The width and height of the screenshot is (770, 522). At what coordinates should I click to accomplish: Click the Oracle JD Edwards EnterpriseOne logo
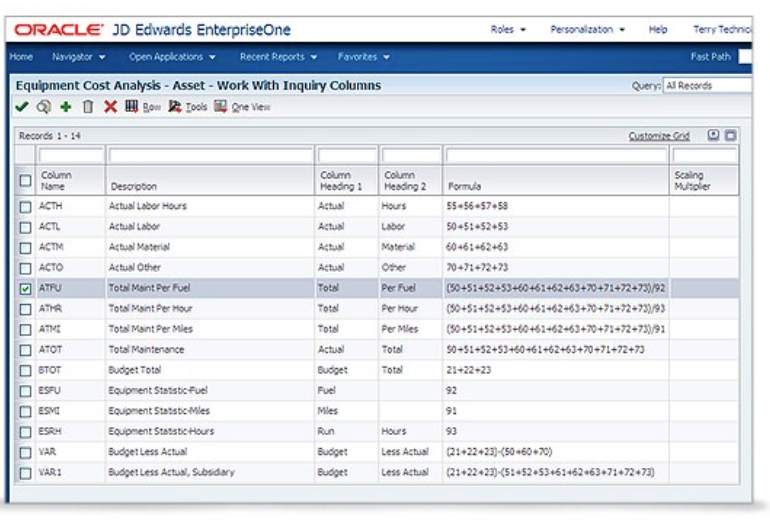(x=152, y=30)
